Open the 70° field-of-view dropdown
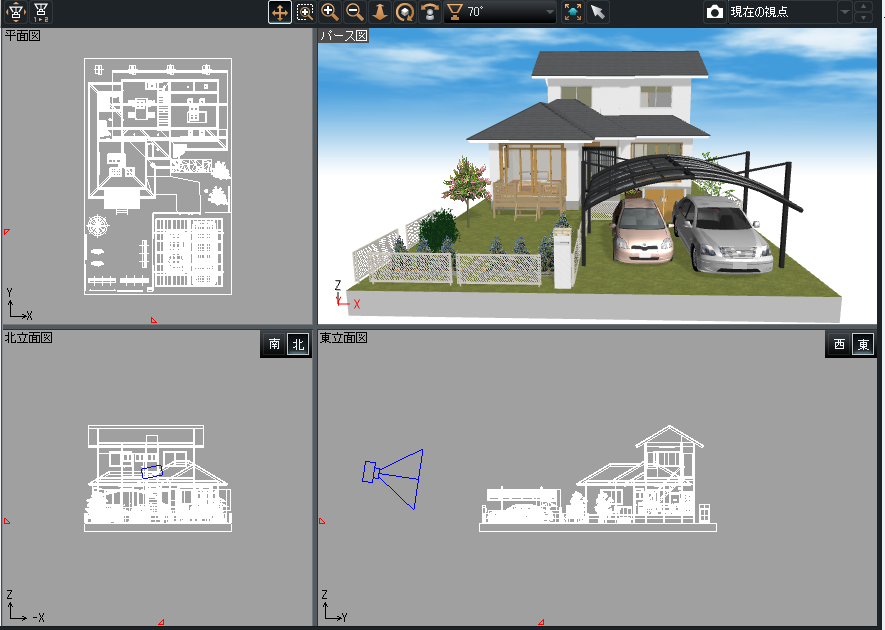The image size is (885, 630). (549, 13)
